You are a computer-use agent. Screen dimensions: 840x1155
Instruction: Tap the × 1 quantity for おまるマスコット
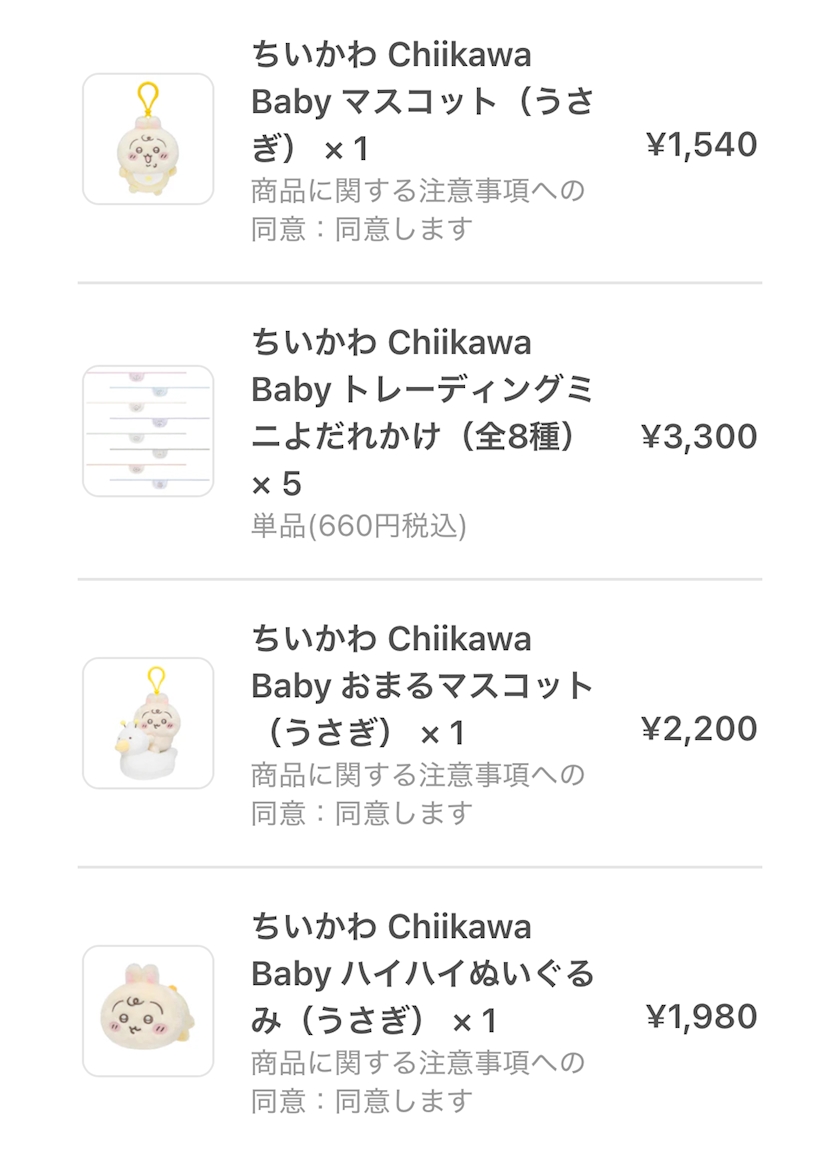[442, 734]
